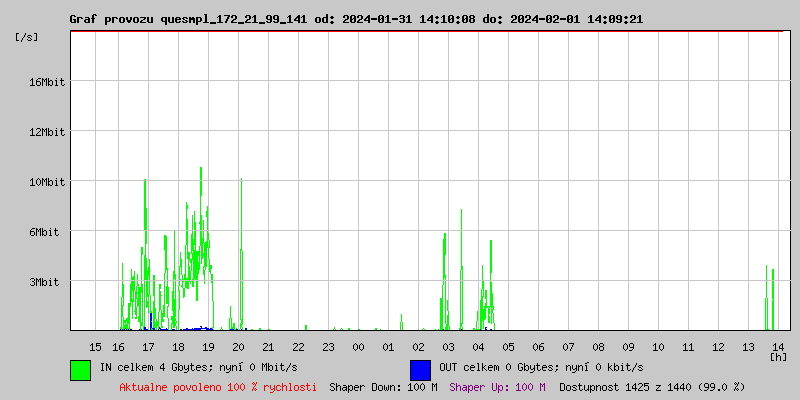This screenshot has height=400, width=800.
Task: Select the 16Mbit y-axis label
Action: (x=47, y=82)
